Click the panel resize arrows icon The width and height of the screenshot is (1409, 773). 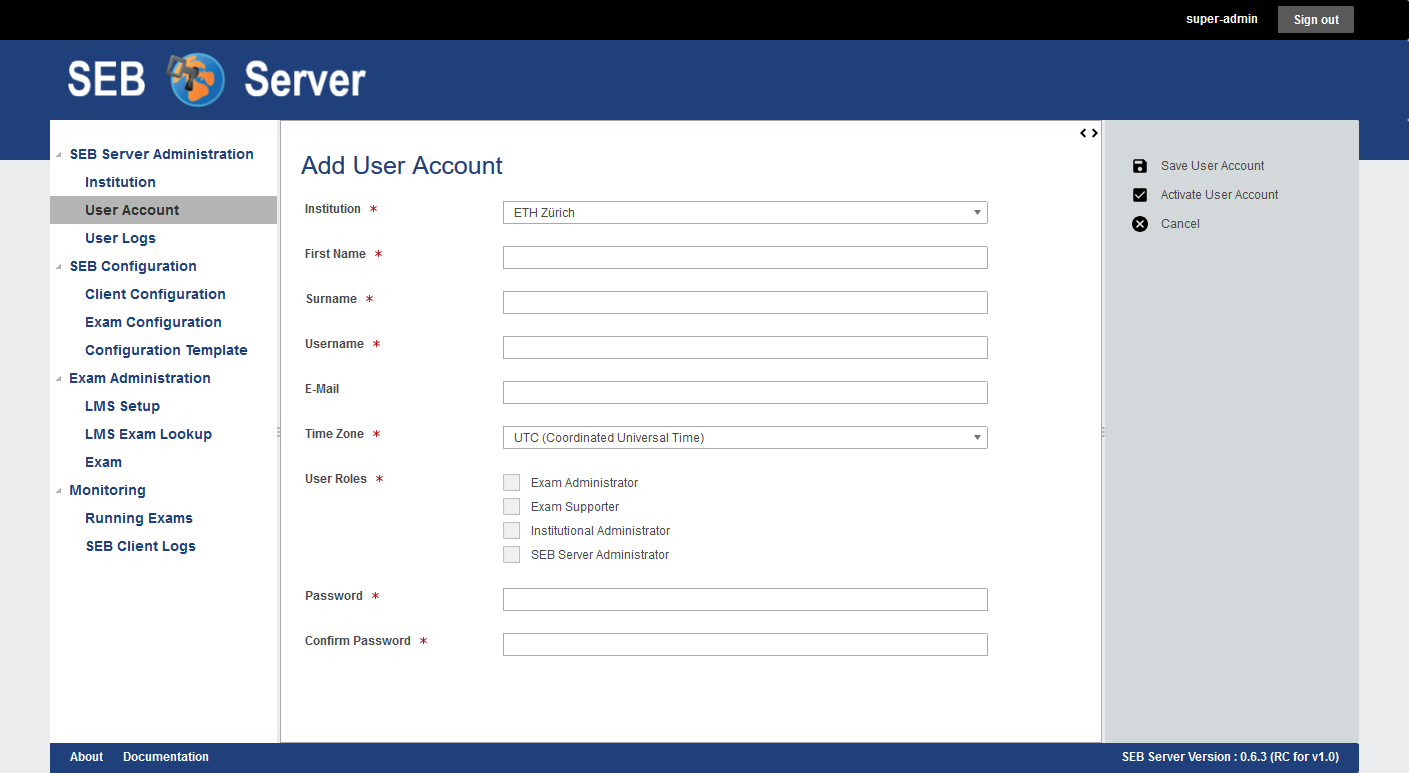tap(1089, 133)
